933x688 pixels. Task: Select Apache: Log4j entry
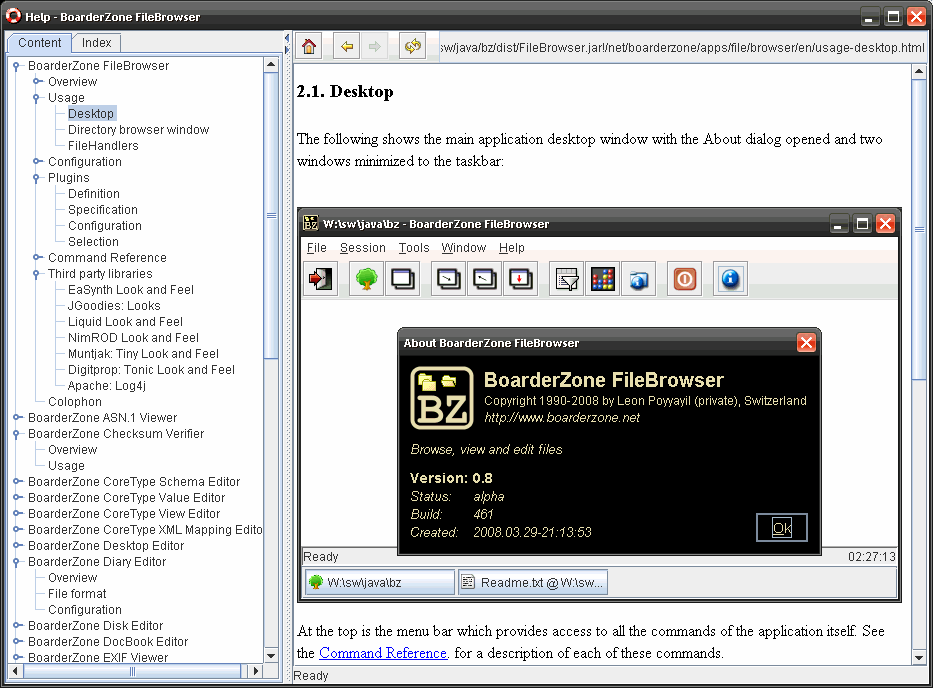(107, 386)
